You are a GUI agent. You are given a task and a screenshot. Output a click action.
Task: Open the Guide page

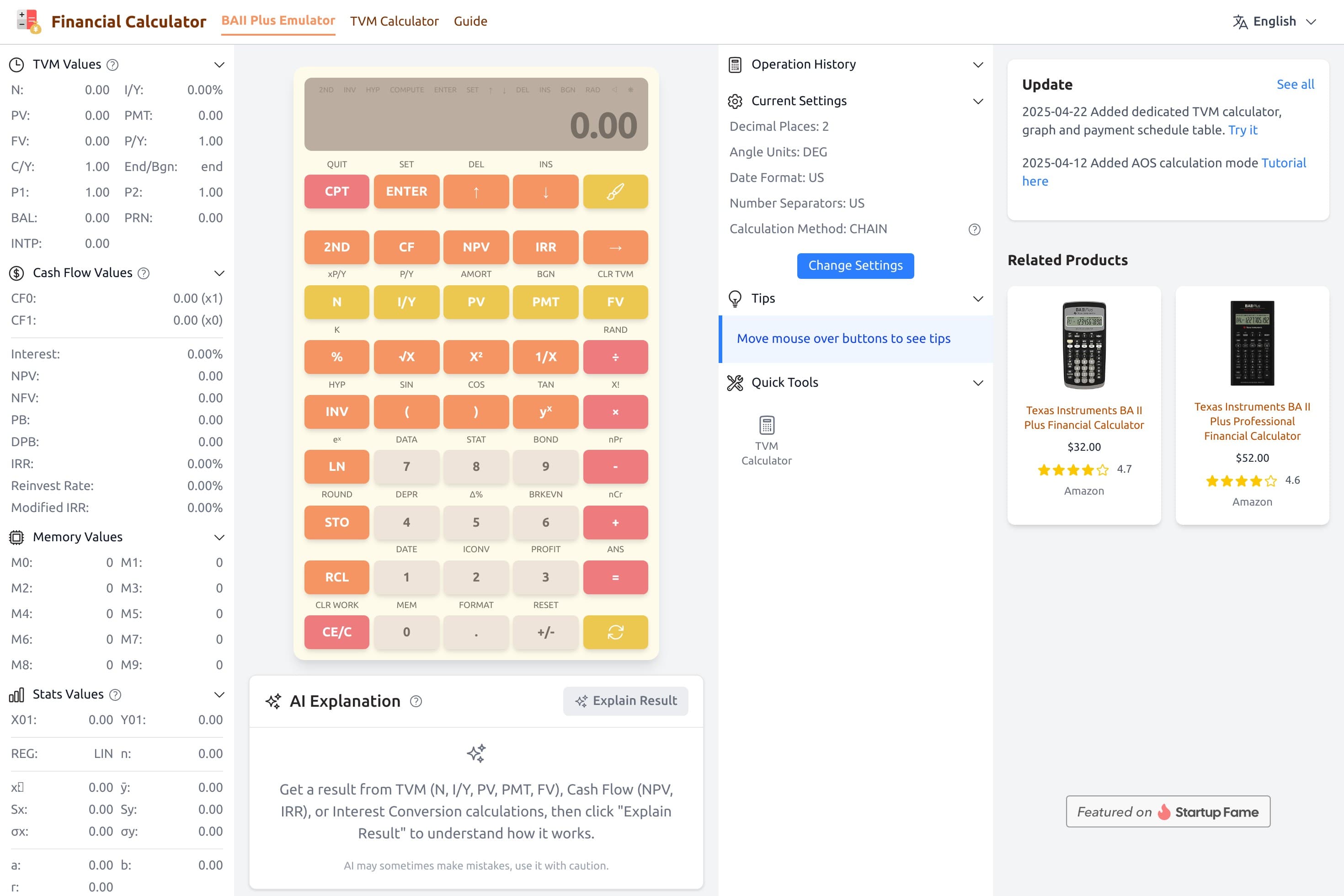coord(470,21)
